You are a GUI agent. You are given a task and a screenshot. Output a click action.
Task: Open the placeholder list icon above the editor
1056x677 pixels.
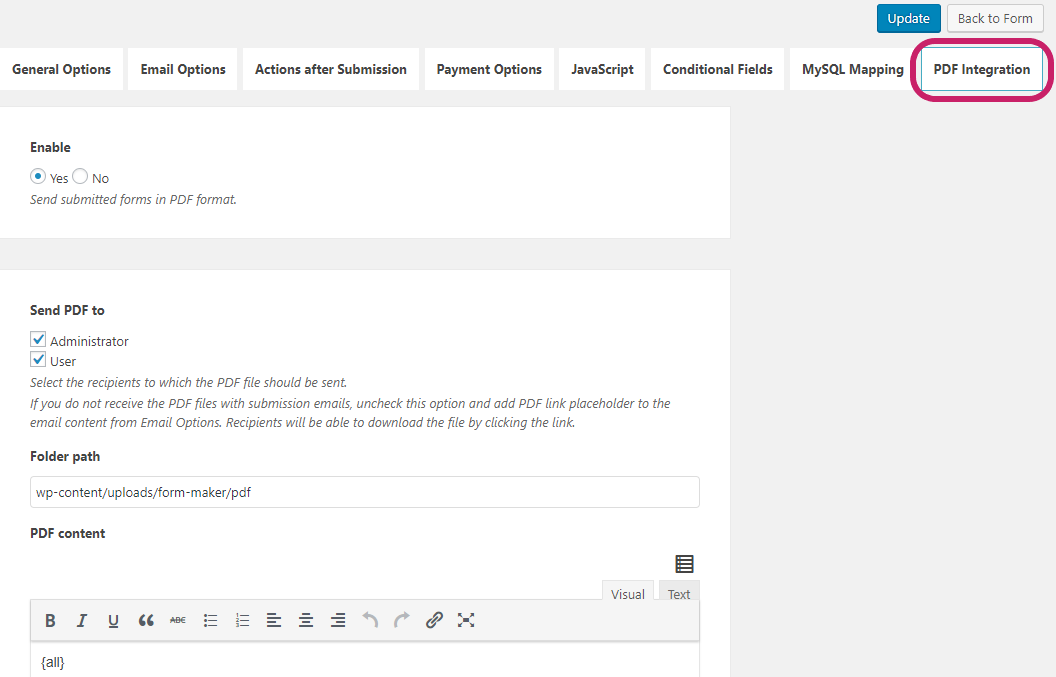[x=684, y=564]
